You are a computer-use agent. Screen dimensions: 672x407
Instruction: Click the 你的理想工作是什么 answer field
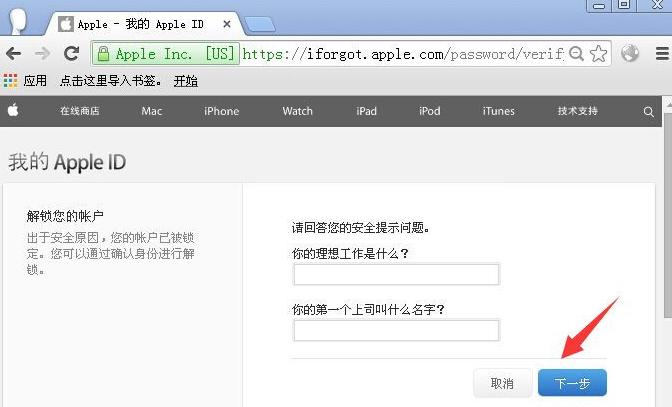[396, 274]
